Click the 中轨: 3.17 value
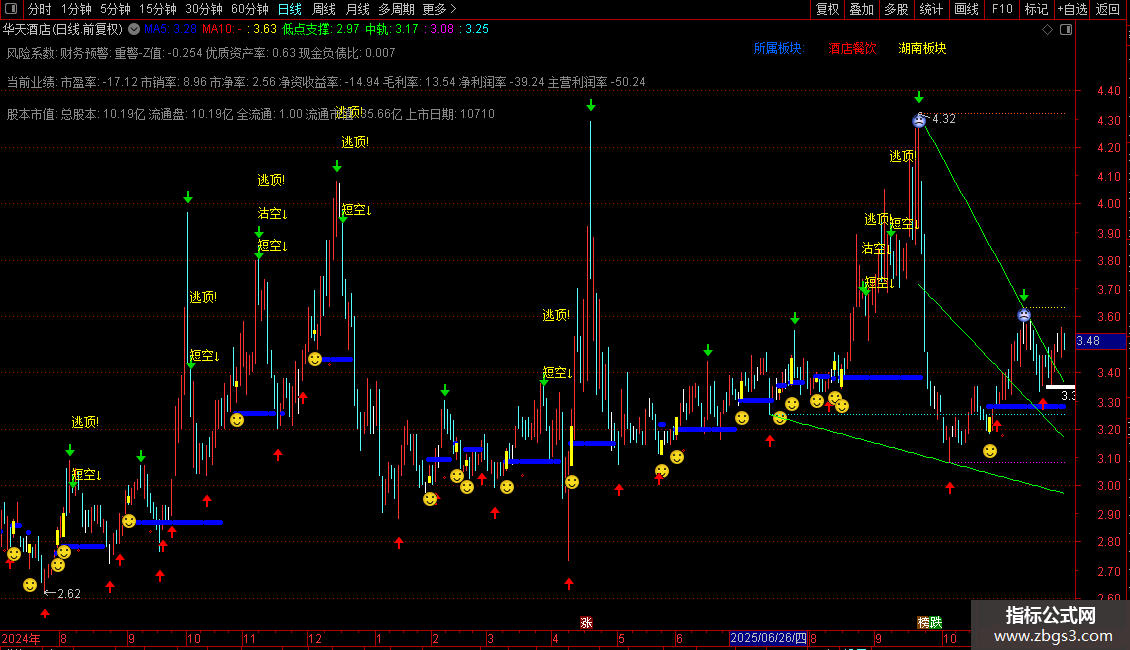Image resolution: width=1130 pixels, height=650 pixels. click(x=391, y=29)
